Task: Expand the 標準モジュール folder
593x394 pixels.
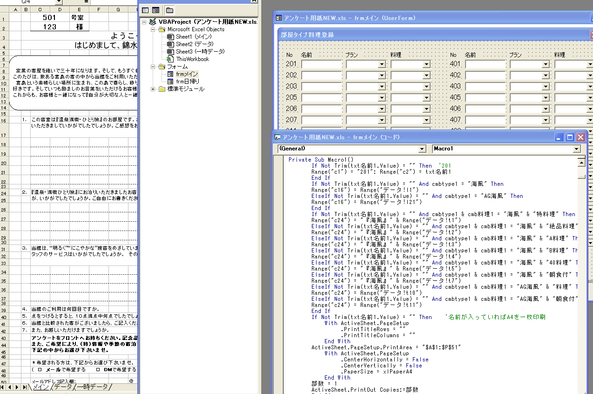Action: click(152, 89)
